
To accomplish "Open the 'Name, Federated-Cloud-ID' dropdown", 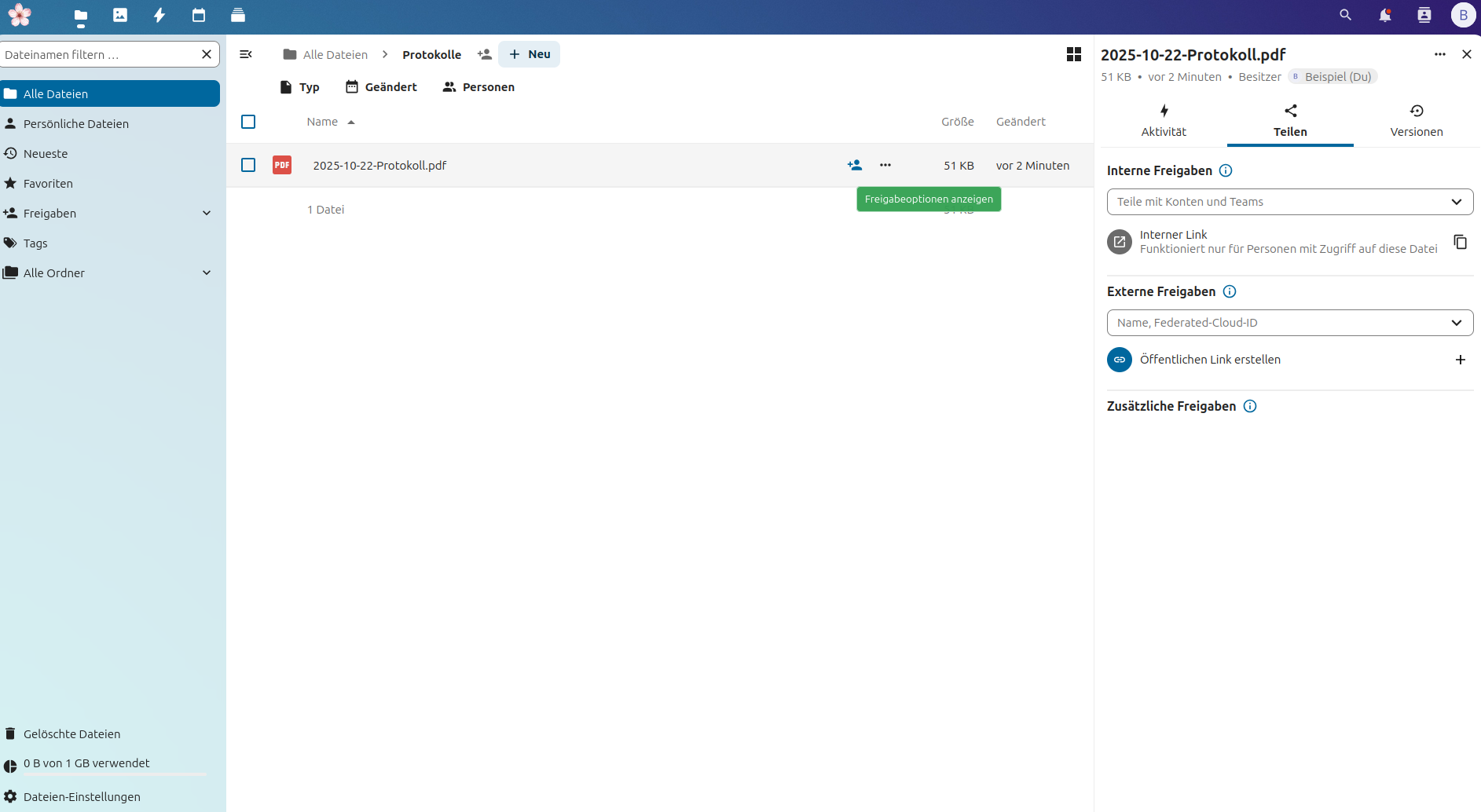I will (1289, 323).
